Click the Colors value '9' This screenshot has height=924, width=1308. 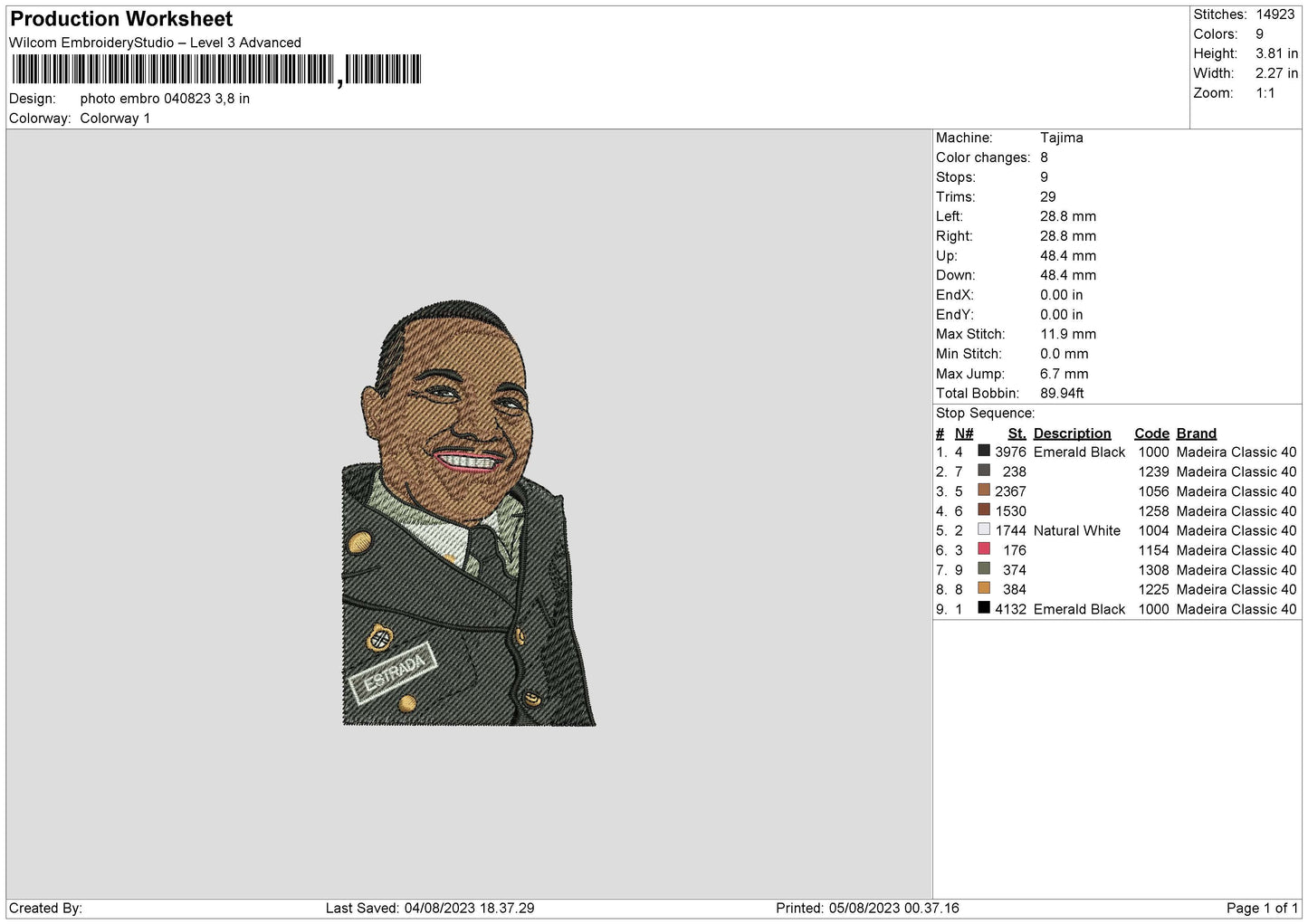pyautogui.click(x=1260, y=34)
